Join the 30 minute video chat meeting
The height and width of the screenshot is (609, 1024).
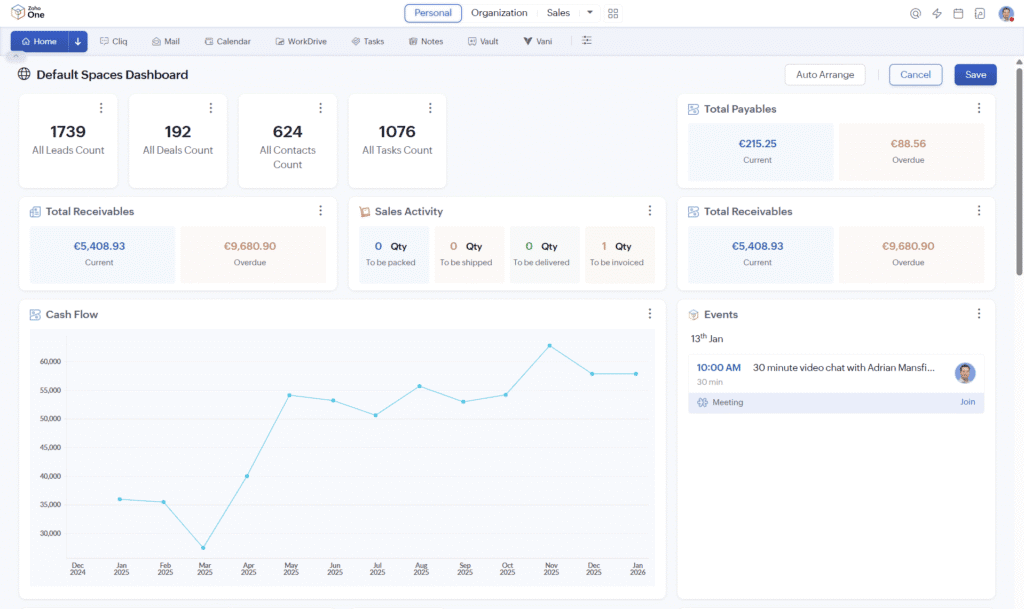(x=967, y=402)
